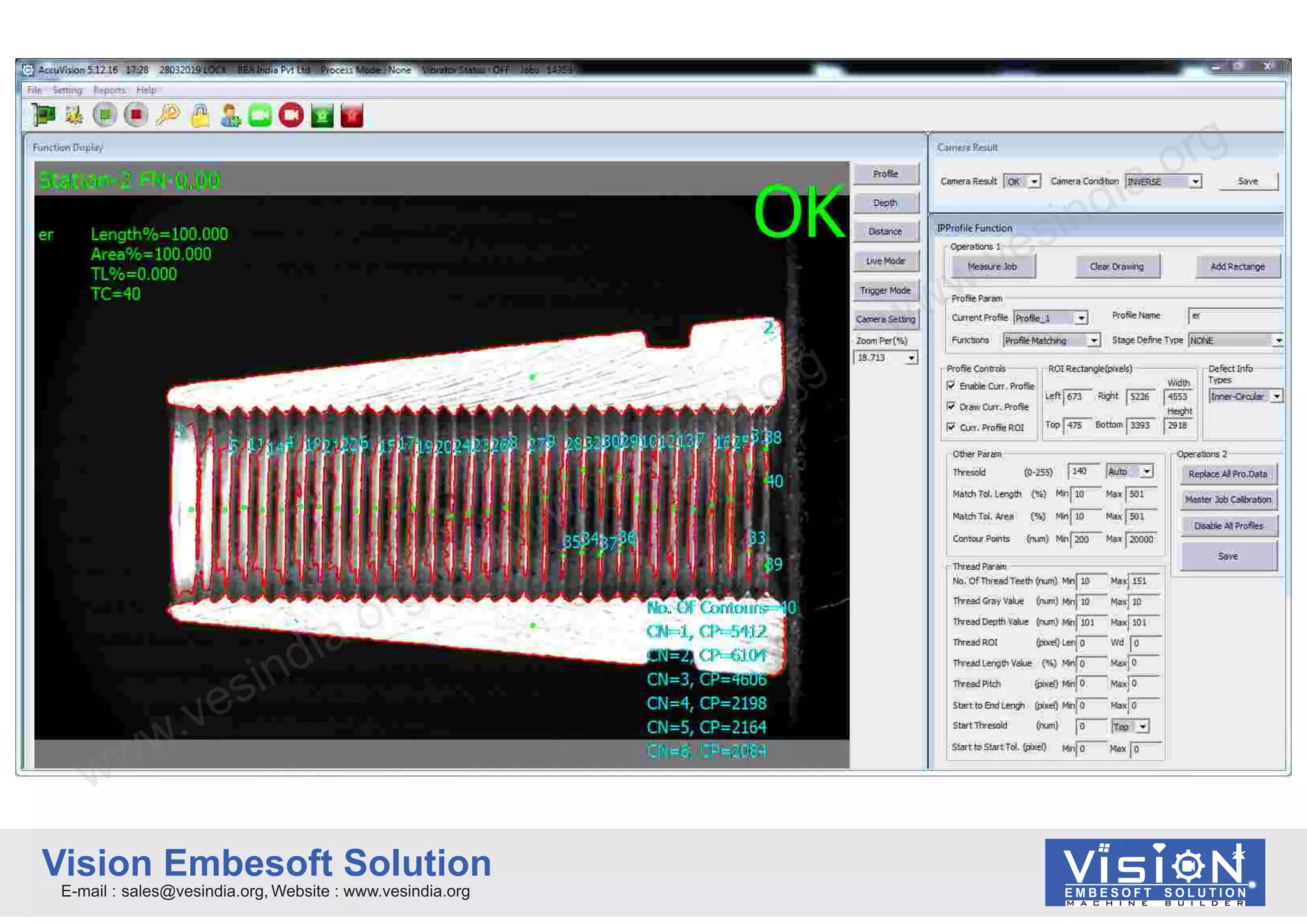Toggle Enable Curr. Profile checkbox
This screenshot has width=1307, height=924.
pos(951,386)
